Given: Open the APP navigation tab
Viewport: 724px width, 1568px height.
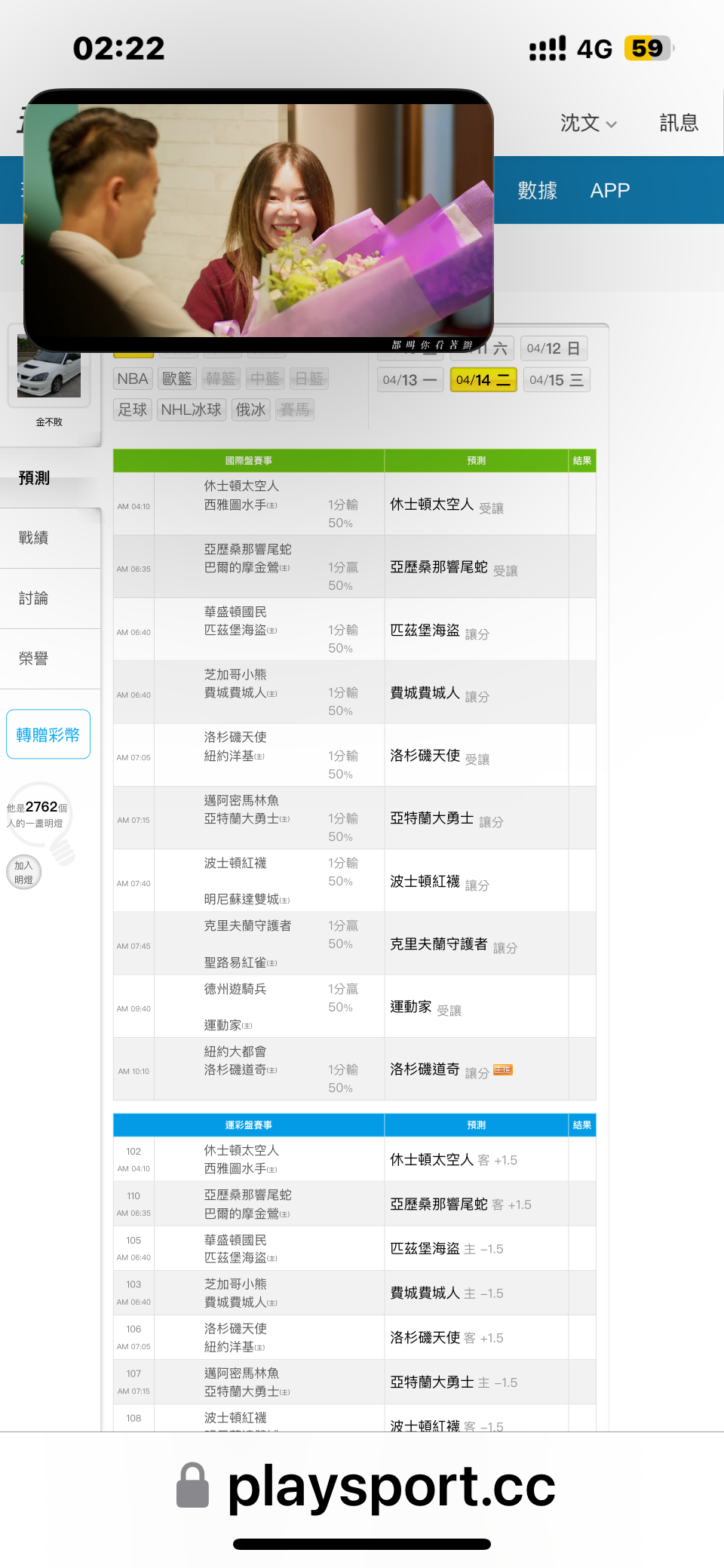Looking at the screenshot, I should (x=609, y=190).
